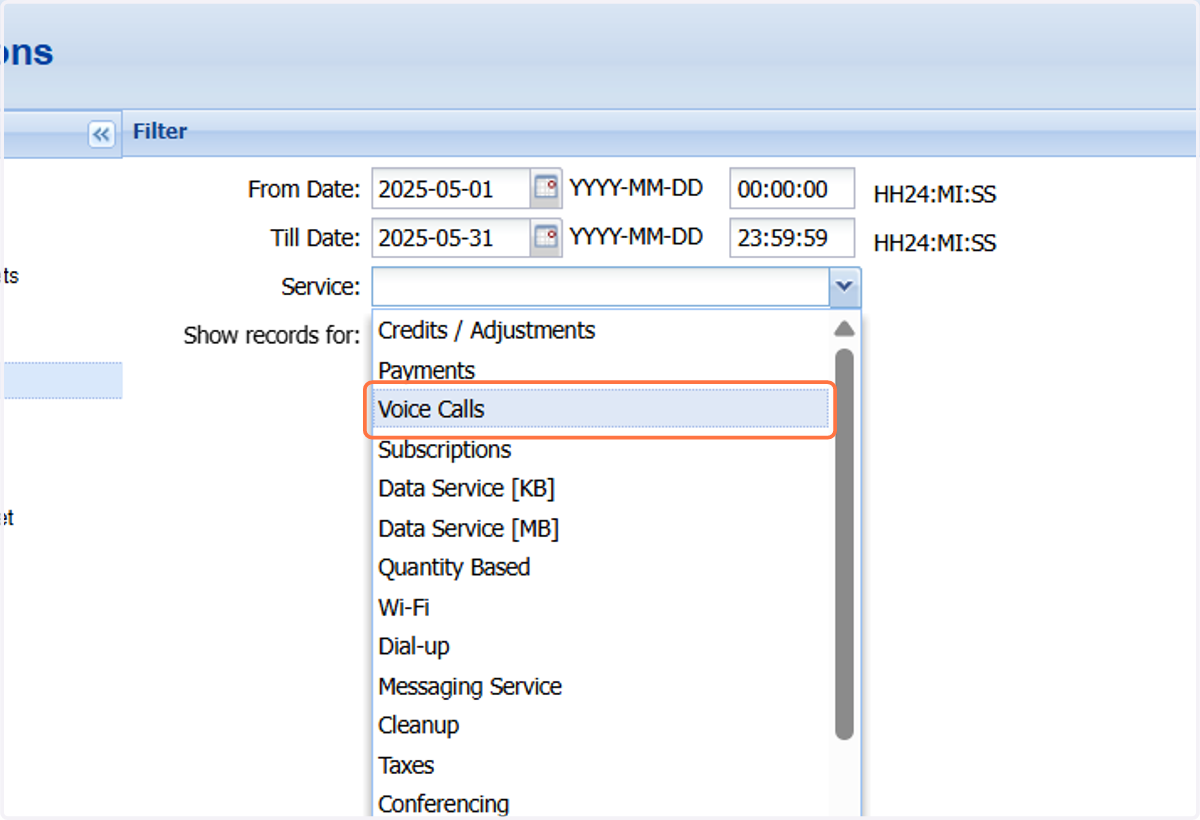This screenshot has width=1200, height=820.
Task: Choose Subscriptions service option
Action: pos(601,449)
